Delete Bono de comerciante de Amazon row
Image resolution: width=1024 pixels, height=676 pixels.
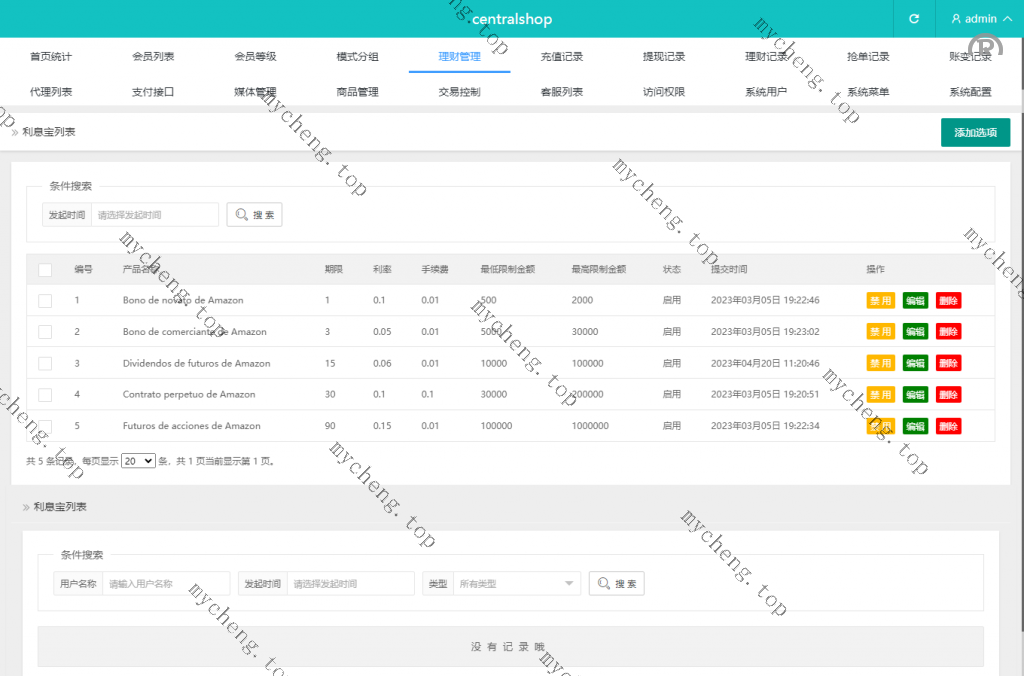[x=948, y=332]
